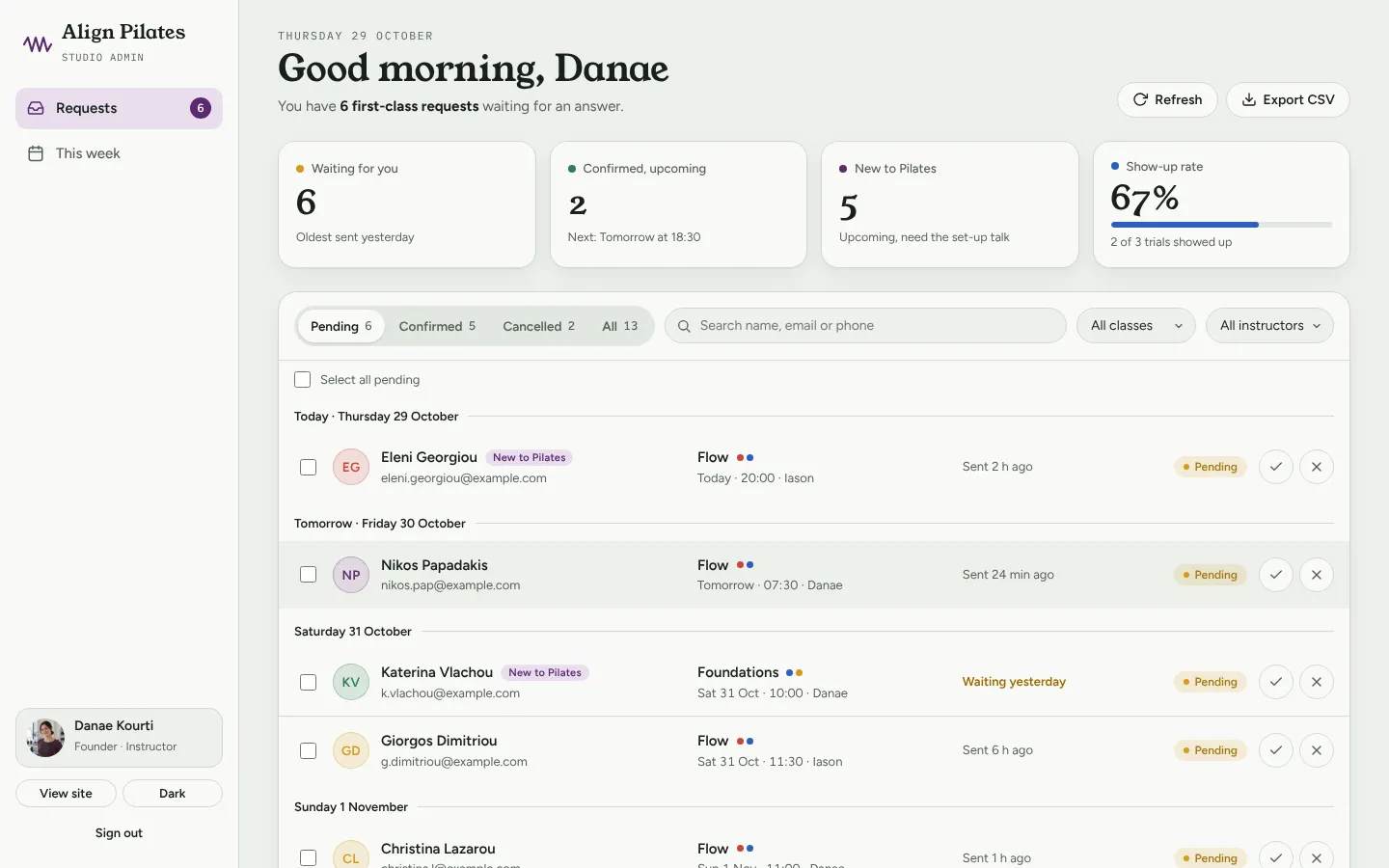Switch to the Pending tab
This screenshot has height=868, width=1389.
(x=341, y=326)
